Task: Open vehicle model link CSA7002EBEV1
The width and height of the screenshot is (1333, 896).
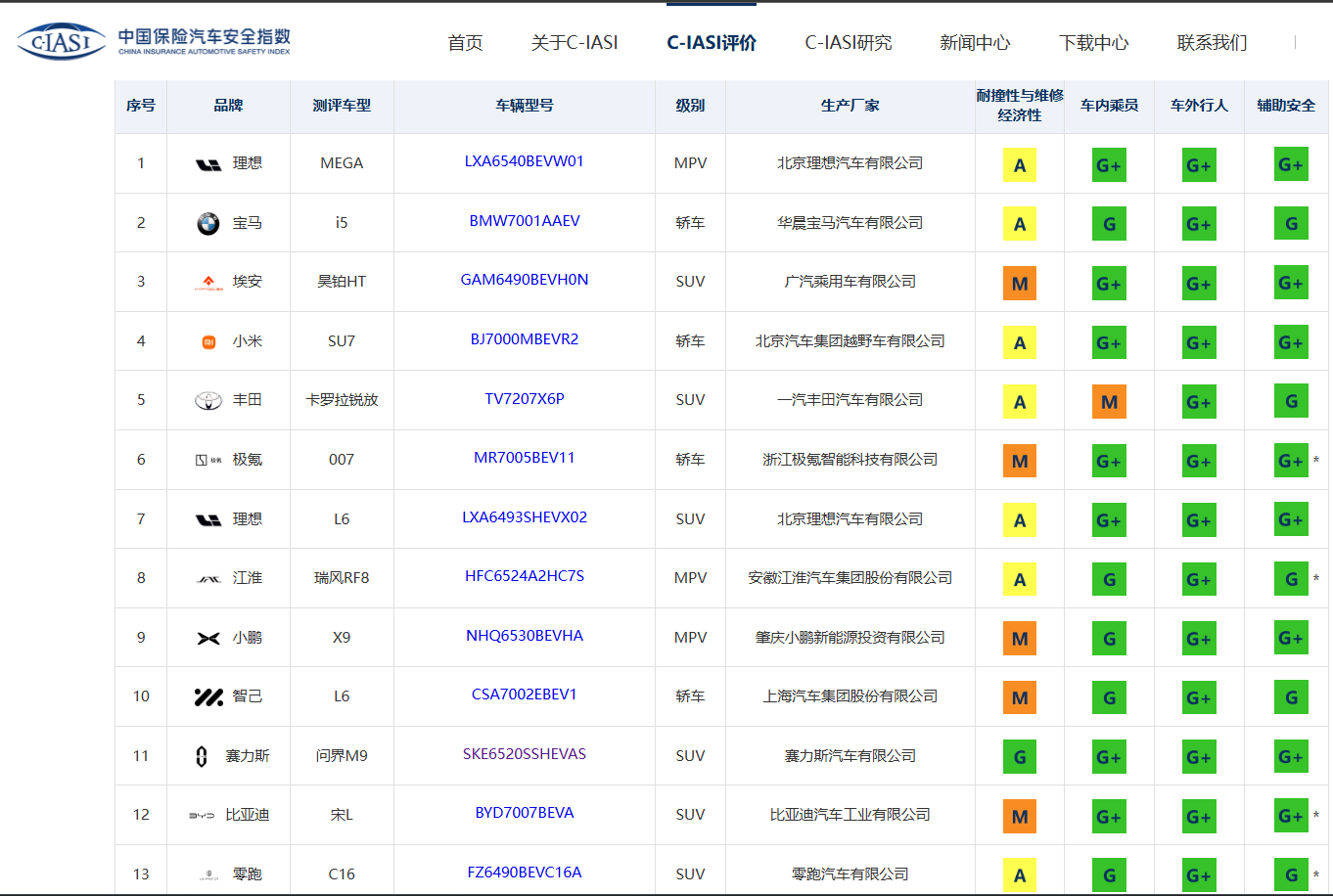Action: (525, 694)
